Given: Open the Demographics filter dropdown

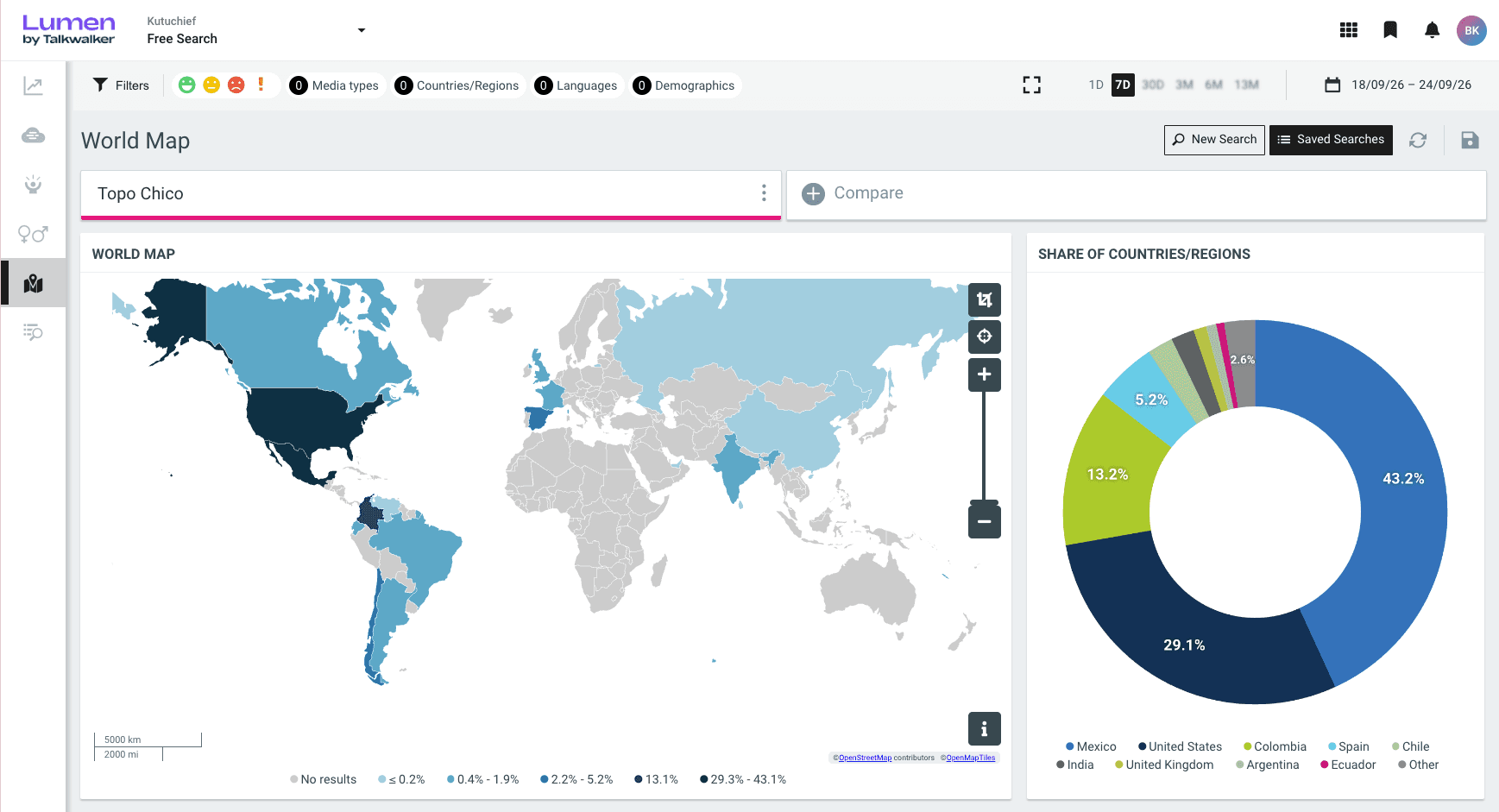Looking at the screenshot, I should (684, 85).
